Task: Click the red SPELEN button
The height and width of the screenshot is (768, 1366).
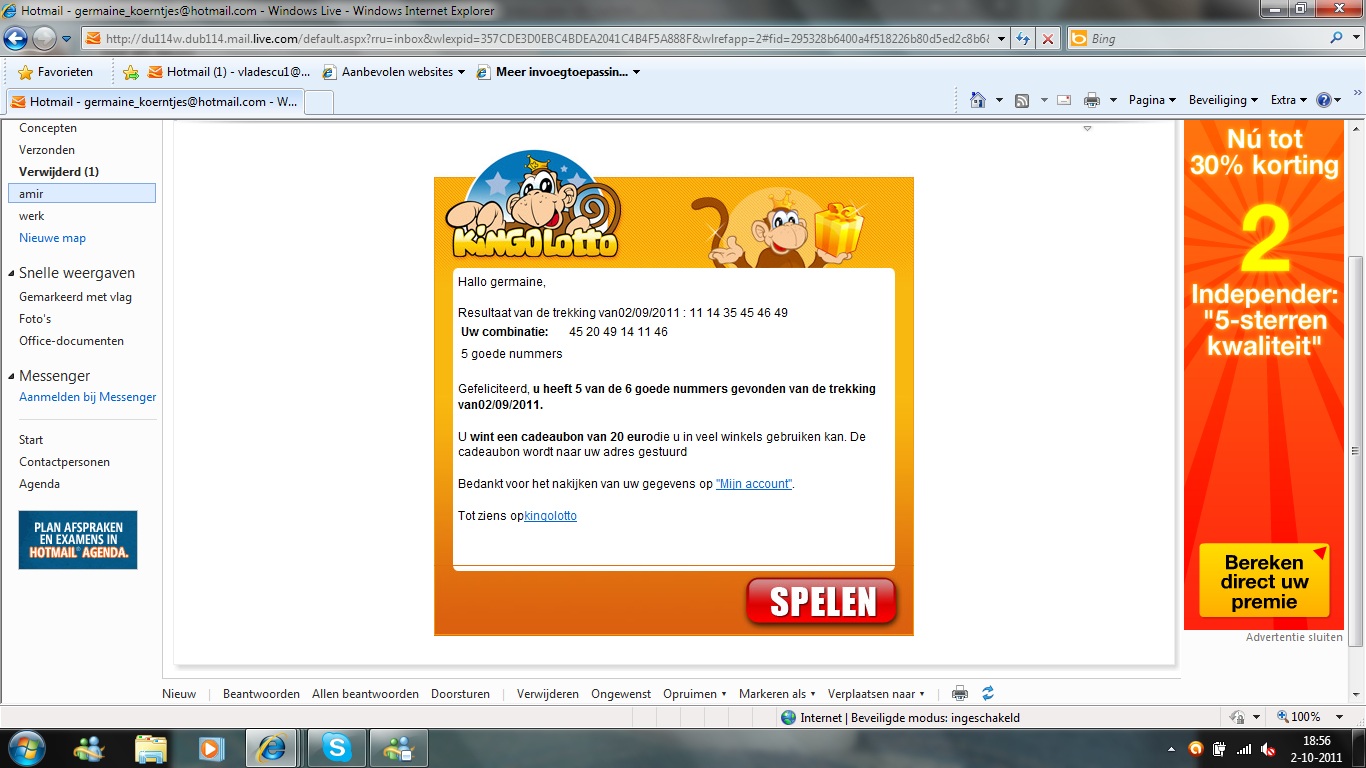Action: (x=821, y=602)
